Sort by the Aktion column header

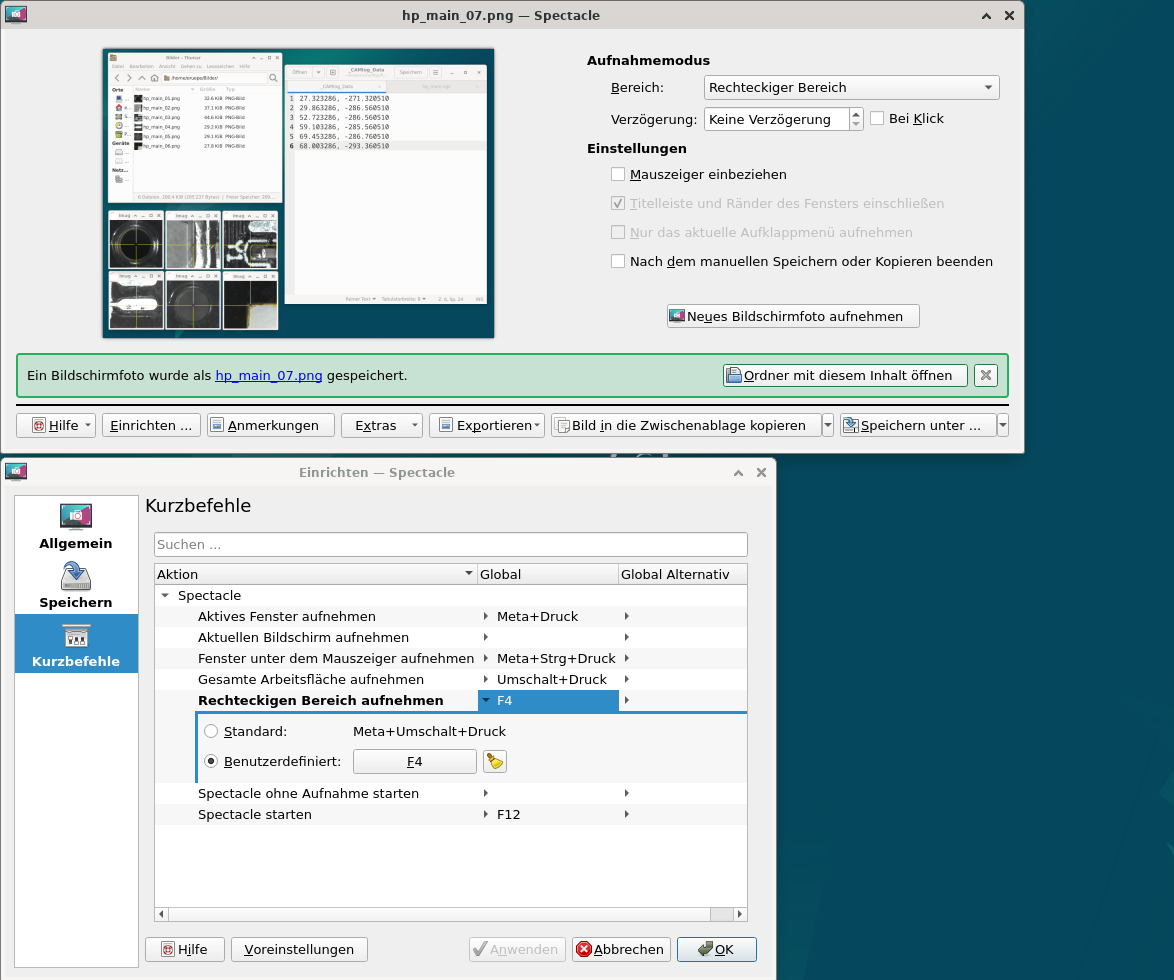[x=316, y=574]
